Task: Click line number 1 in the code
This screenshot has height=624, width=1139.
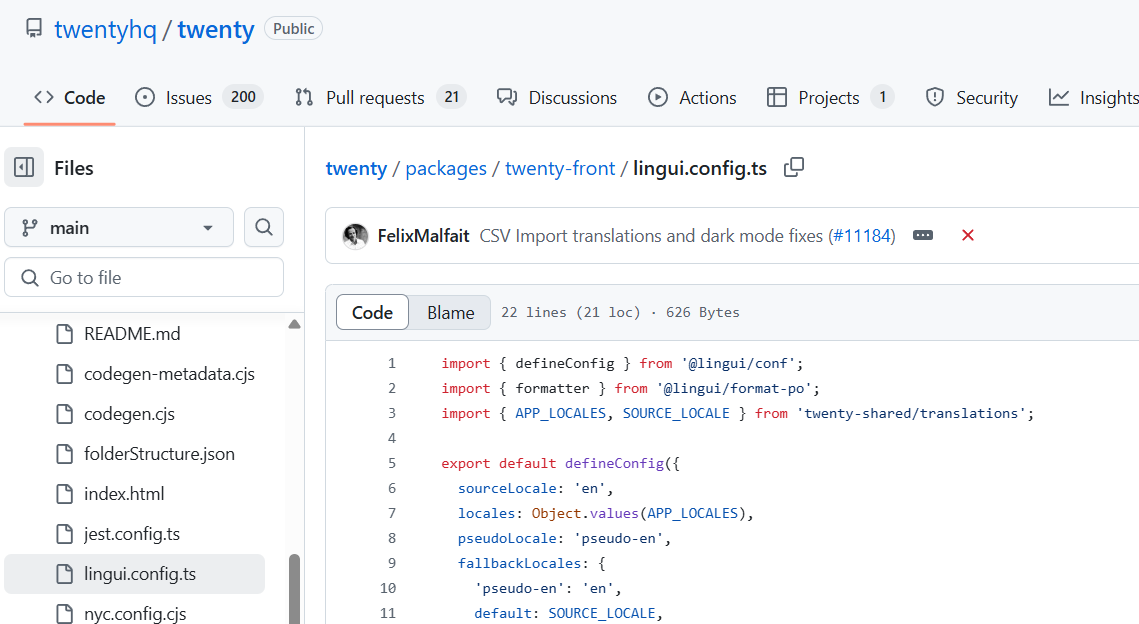Action: click(x=392, y=363)
